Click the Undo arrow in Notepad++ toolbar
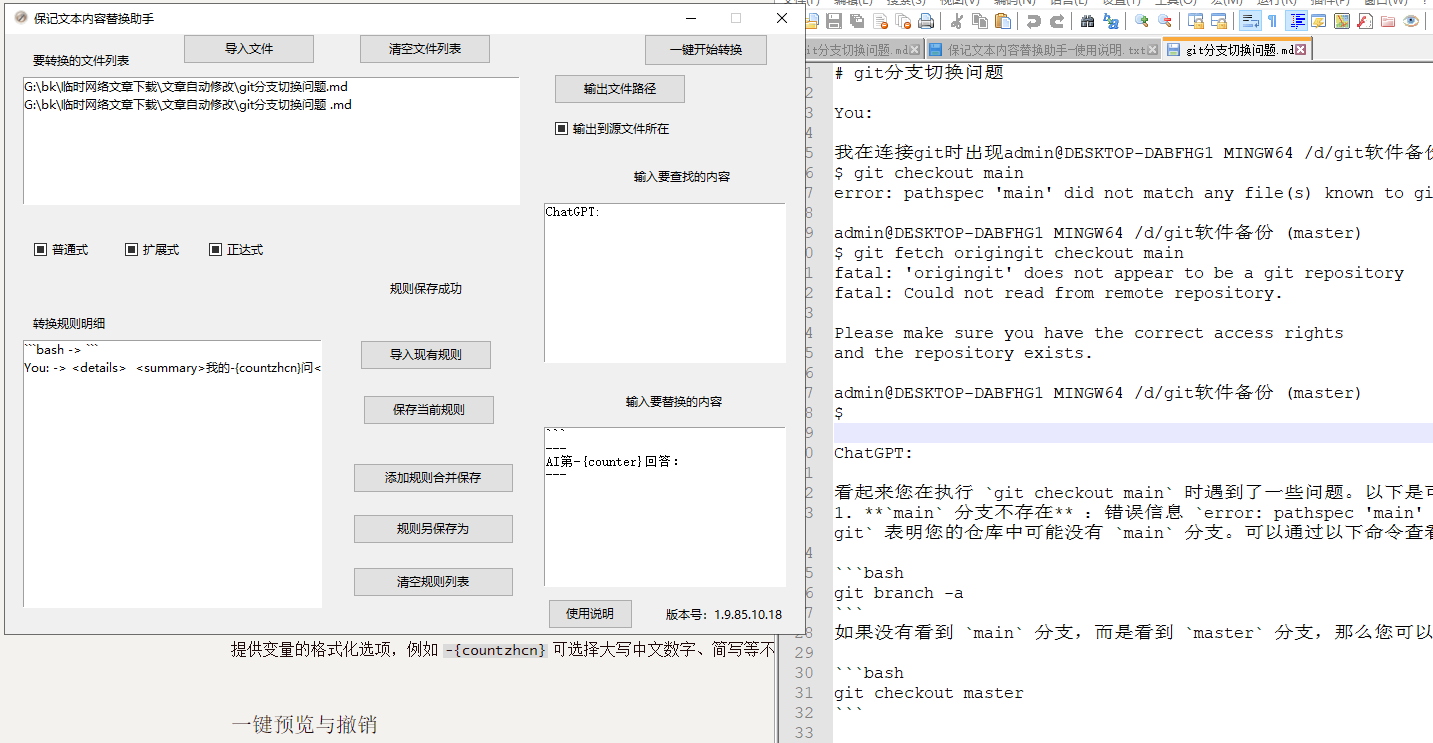This screenshot has height=743, width=1433. [1033, 21]
